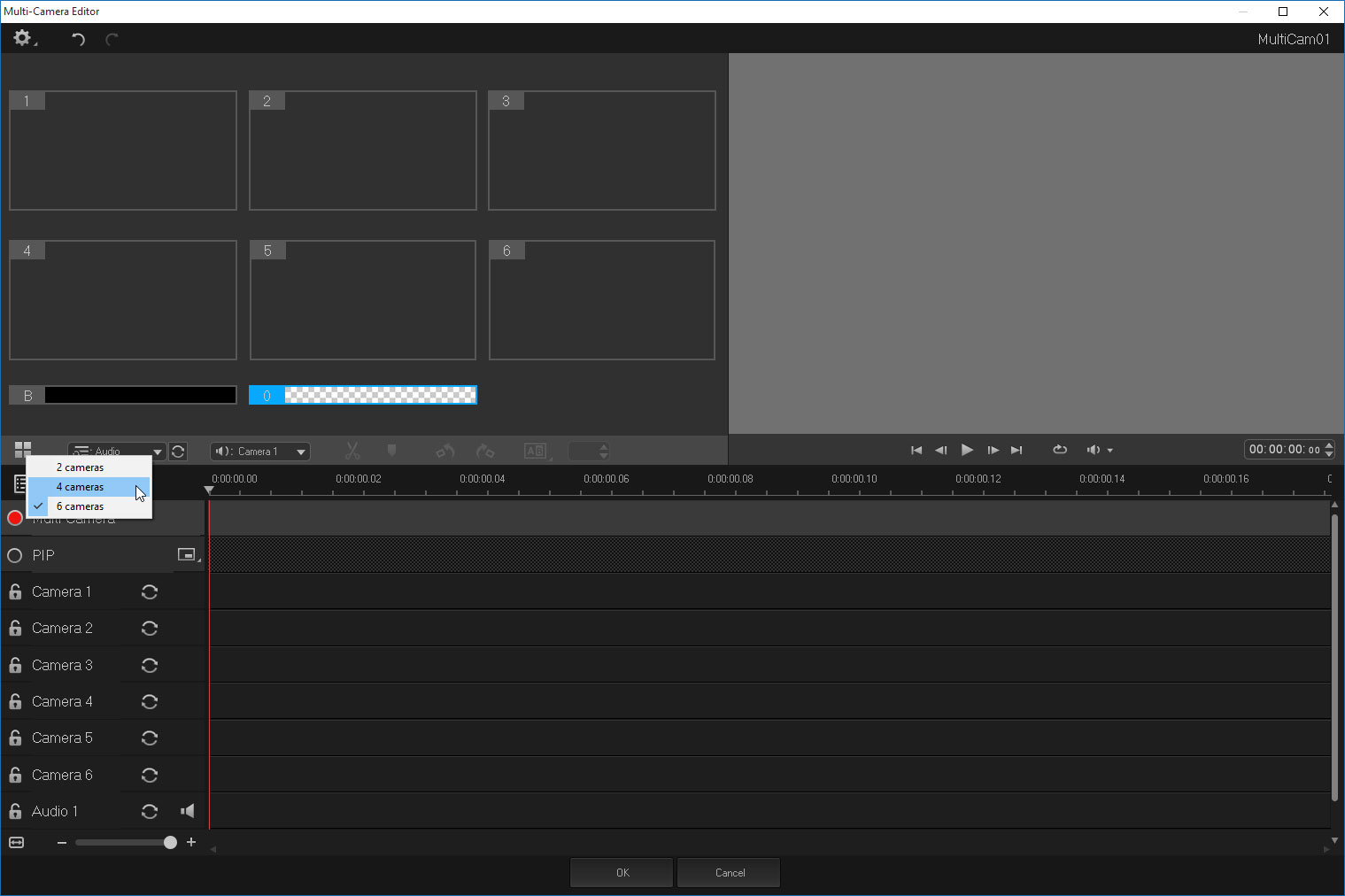Click the rotate right icon
This screenshot has width=1345, height=896.
click(485, 451)
